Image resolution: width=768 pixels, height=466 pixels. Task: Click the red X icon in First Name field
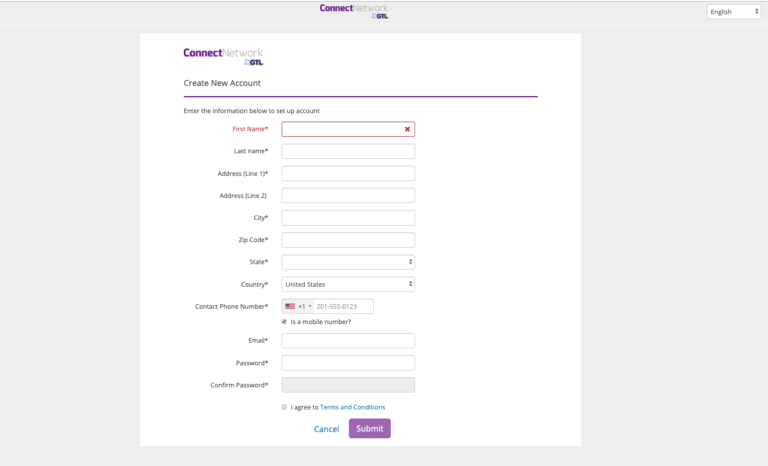(x=407, y=129)
